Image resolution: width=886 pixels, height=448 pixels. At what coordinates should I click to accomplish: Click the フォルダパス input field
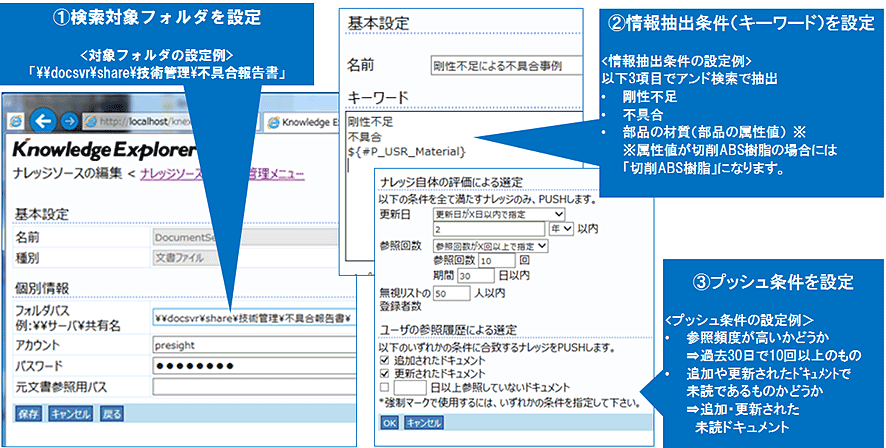[x=254, y=318]
